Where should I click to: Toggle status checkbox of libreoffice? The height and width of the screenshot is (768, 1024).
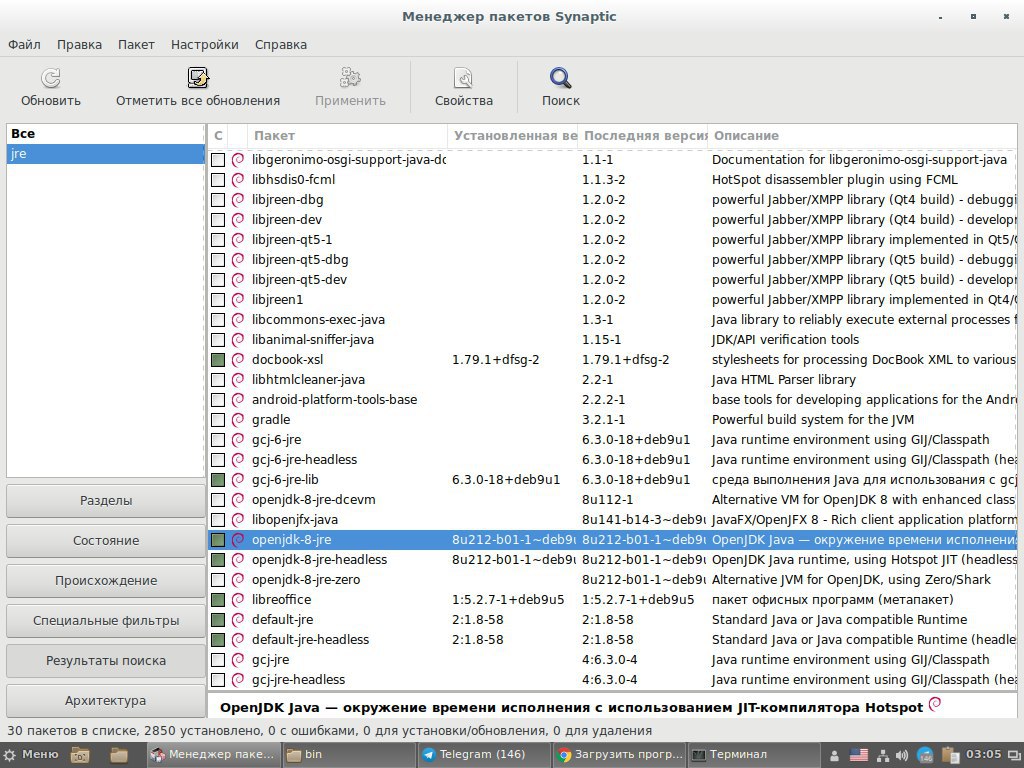[x=218, y=600]
